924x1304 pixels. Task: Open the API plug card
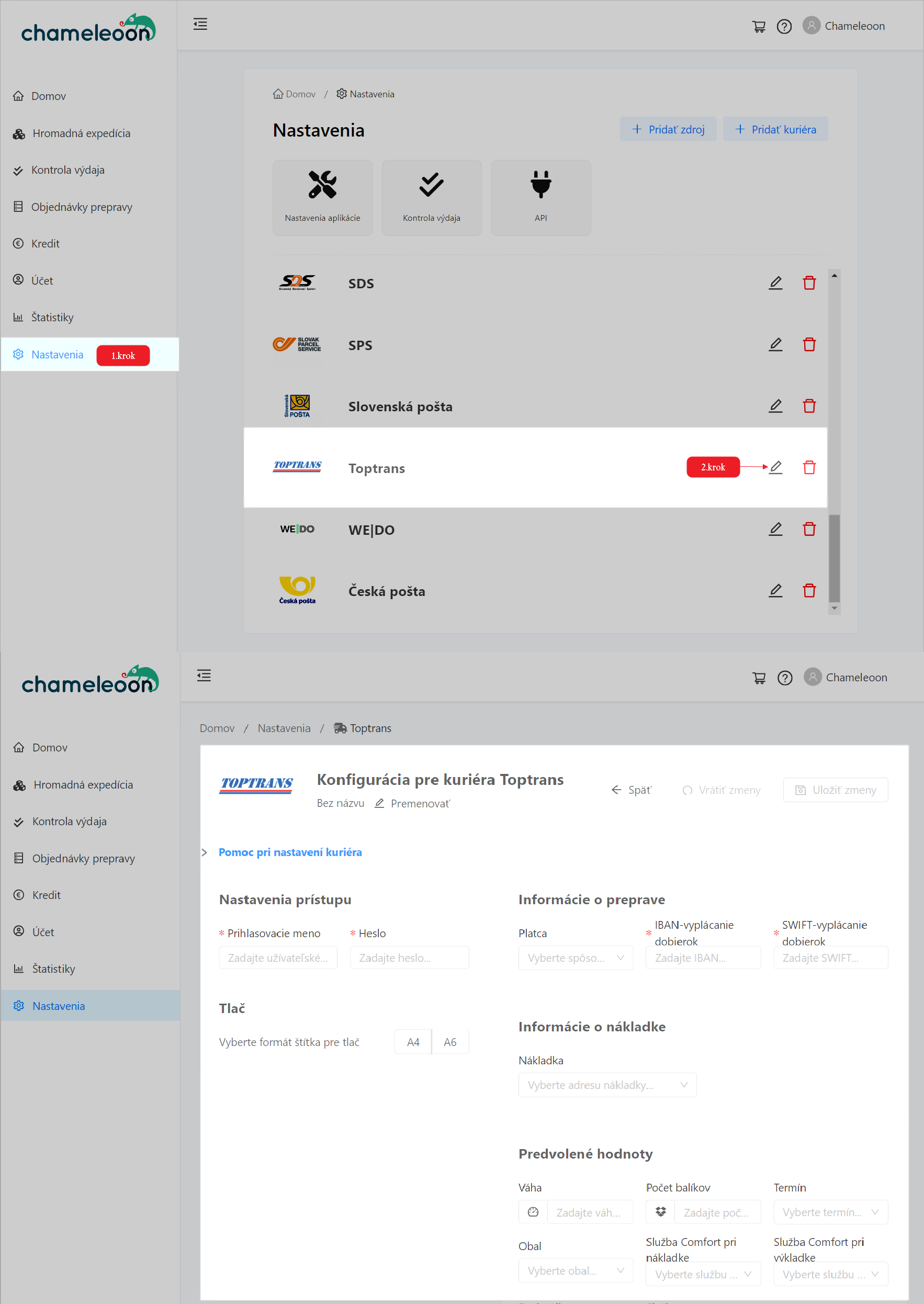tap(541, 198)
